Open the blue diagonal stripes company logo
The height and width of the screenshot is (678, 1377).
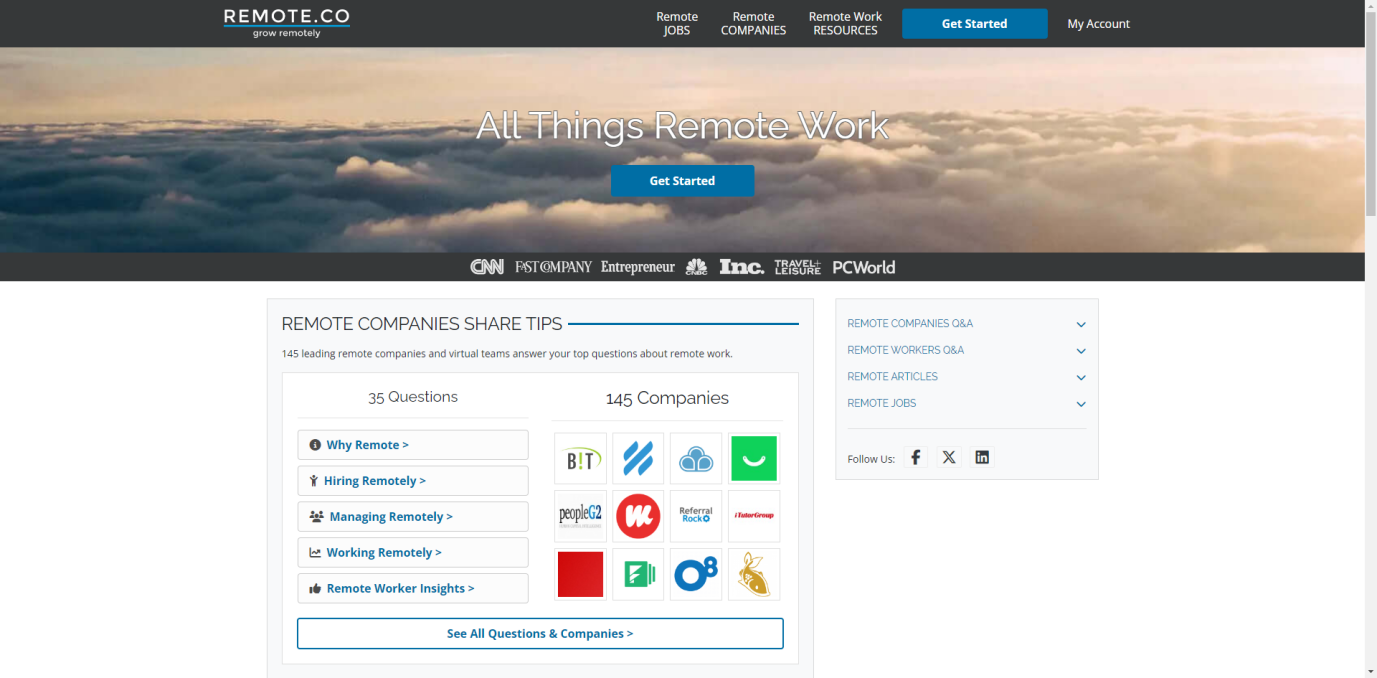(638, 459)
